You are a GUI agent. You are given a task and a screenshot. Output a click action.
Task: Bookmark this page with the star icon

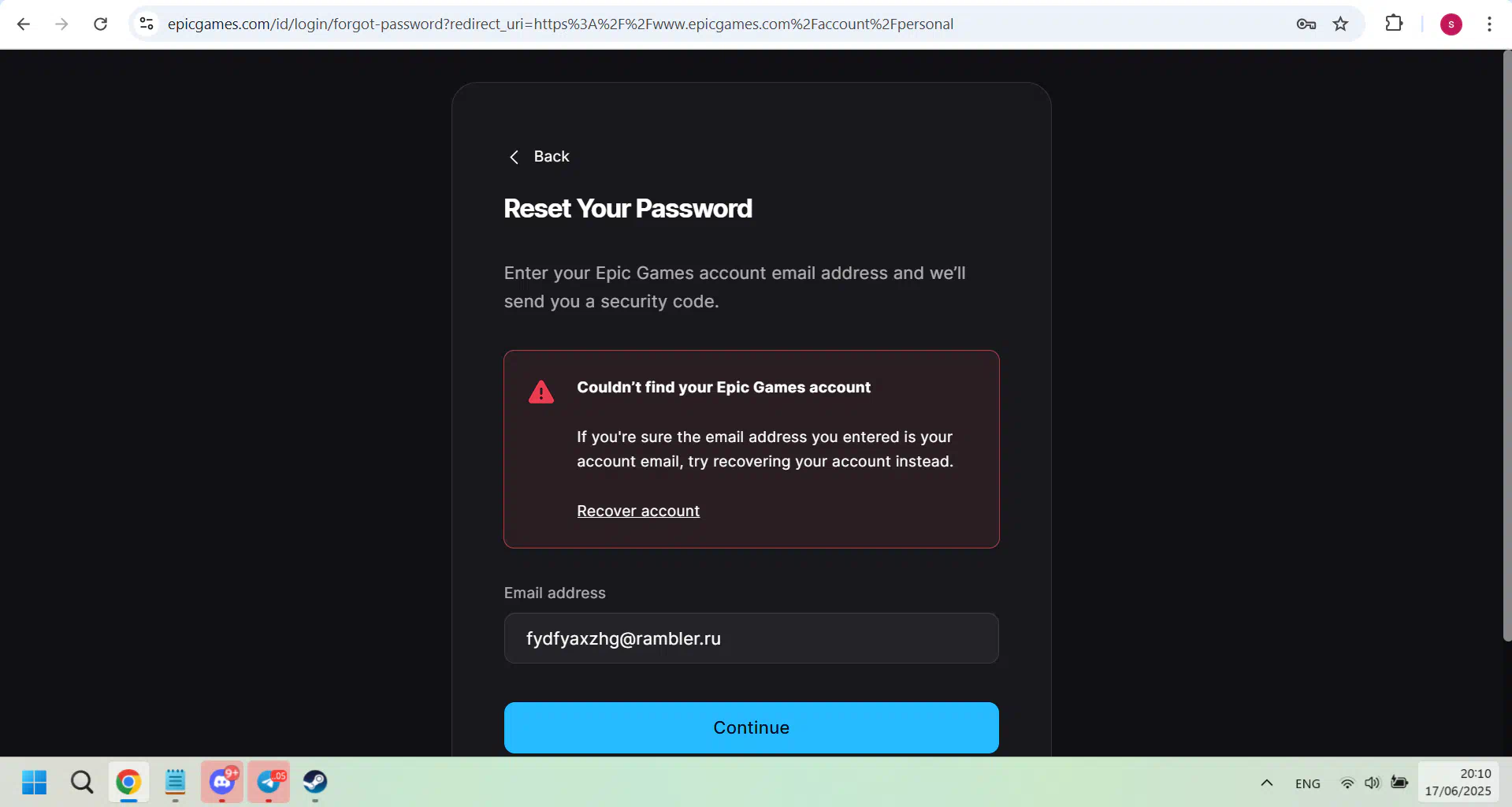[1340, 24]
